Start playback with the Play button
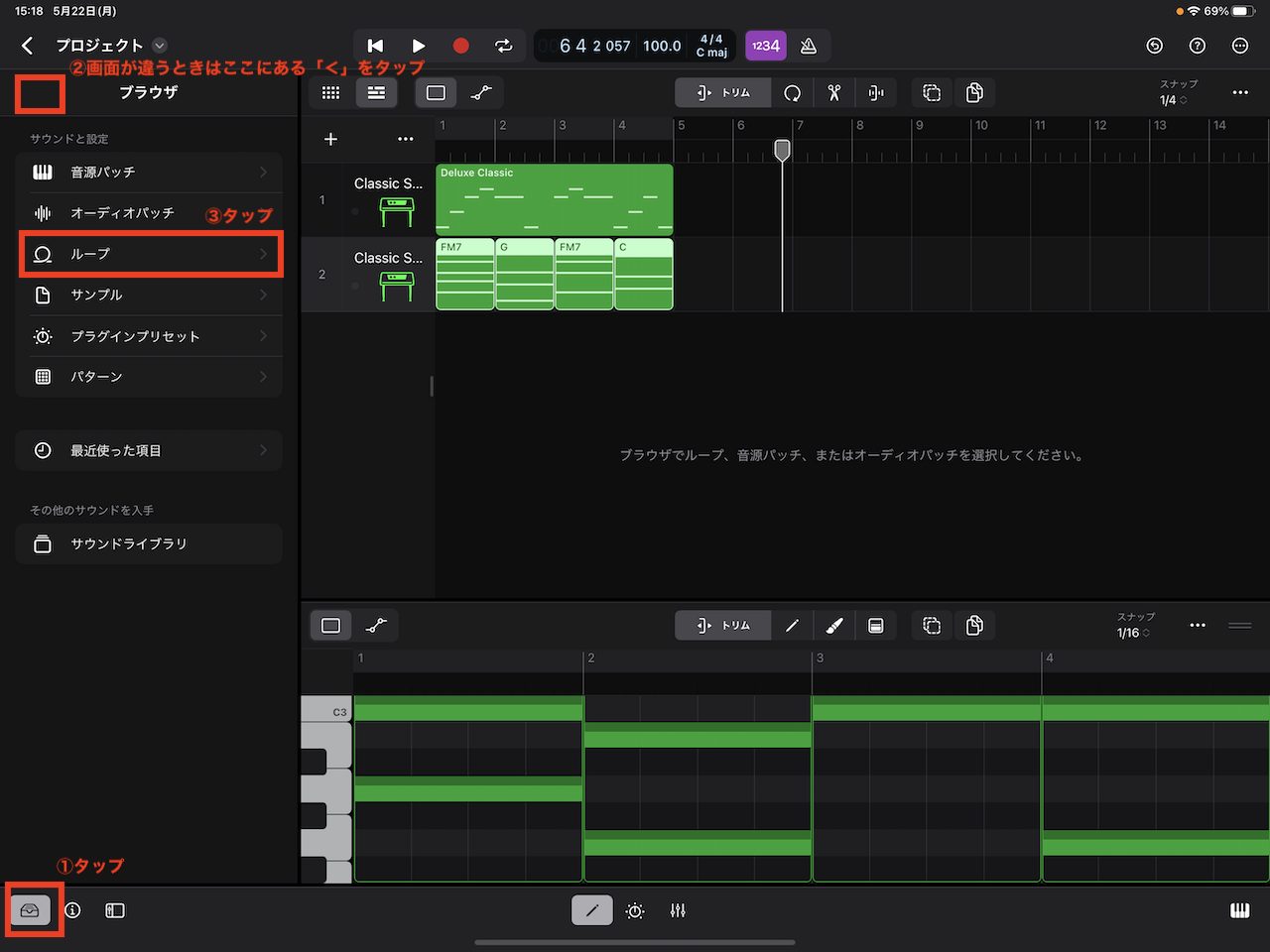This screenshot has height=952, width=1270. coord(419,46)
